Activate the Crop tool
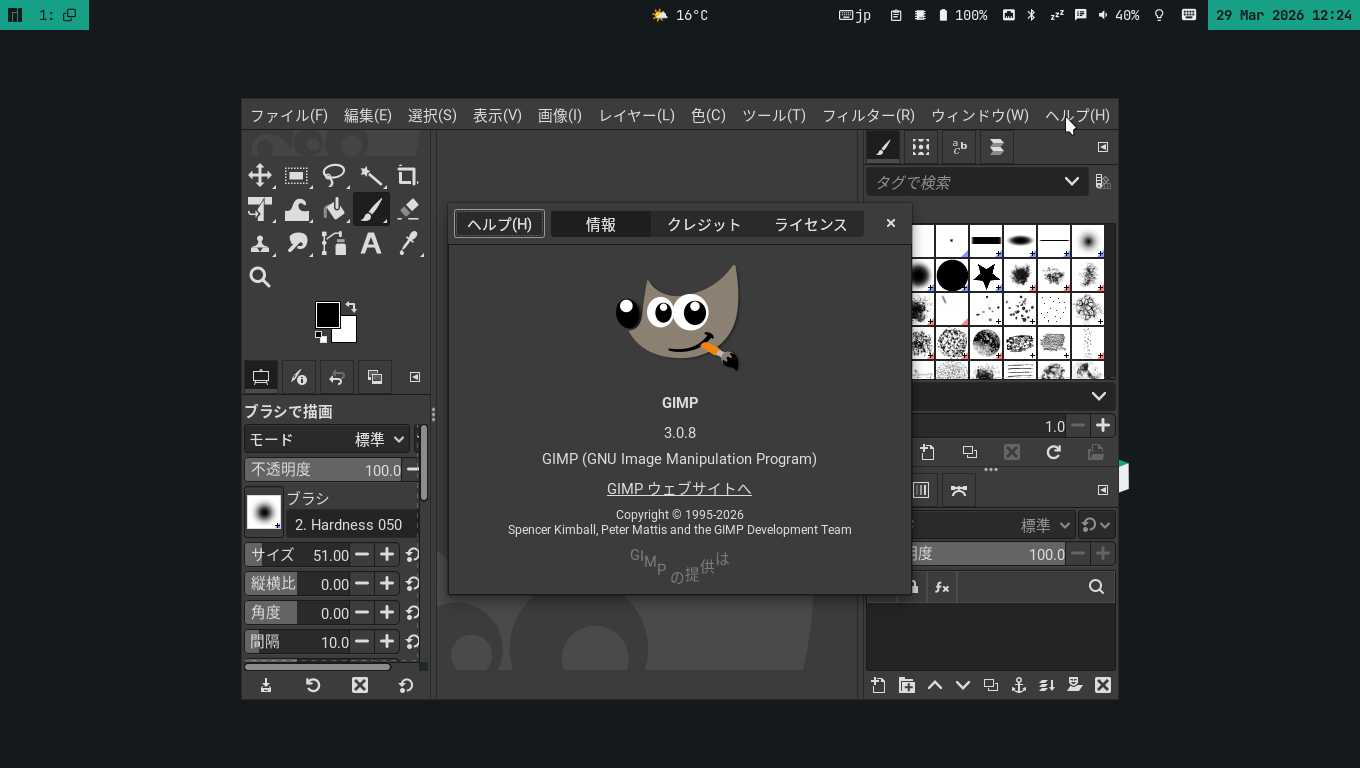Image resolution: width=1360 pixels, height=768 pixels. pyautogui.click(x=407, y=176)
